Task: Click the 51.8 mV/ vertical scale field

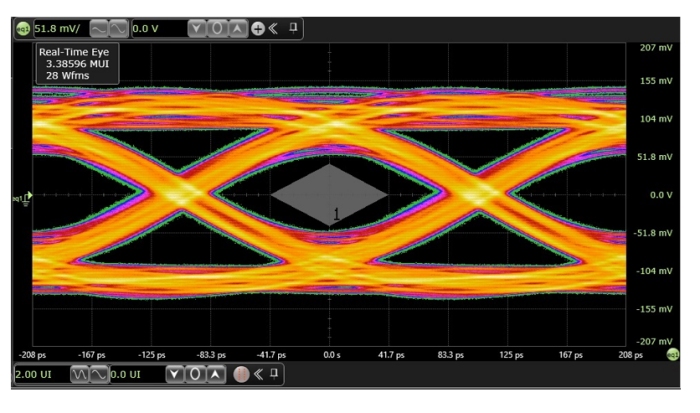Action: [x=56, y=29]
